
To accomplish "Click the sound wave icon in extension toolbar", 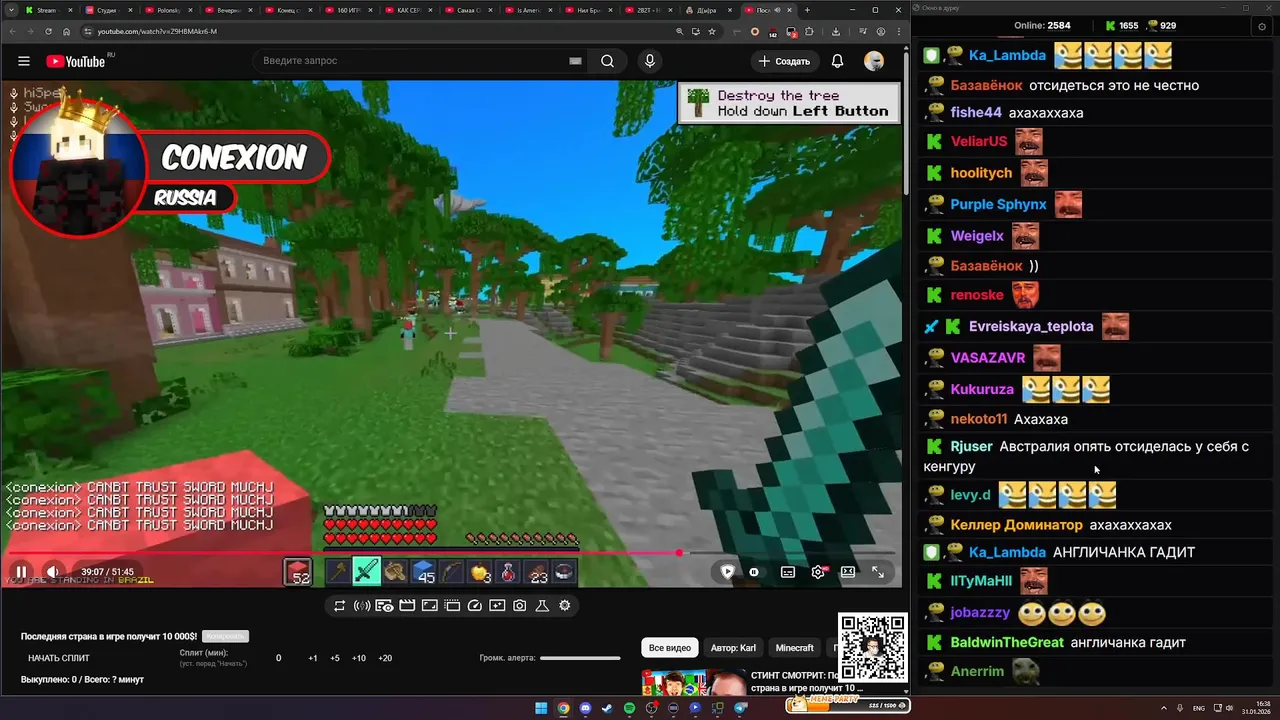I will [362, 606].
